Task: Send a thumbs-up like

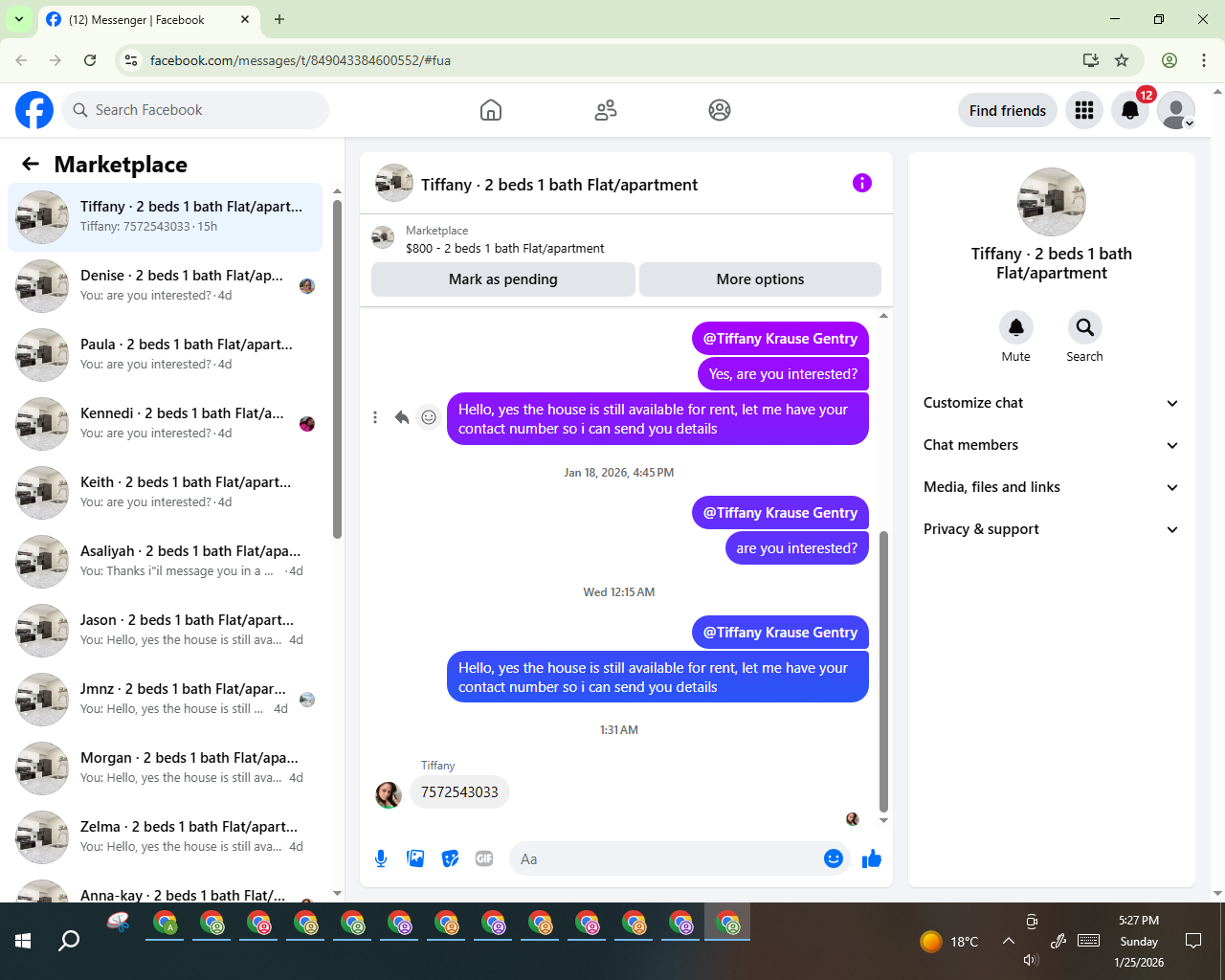Action: coord(871,858)
